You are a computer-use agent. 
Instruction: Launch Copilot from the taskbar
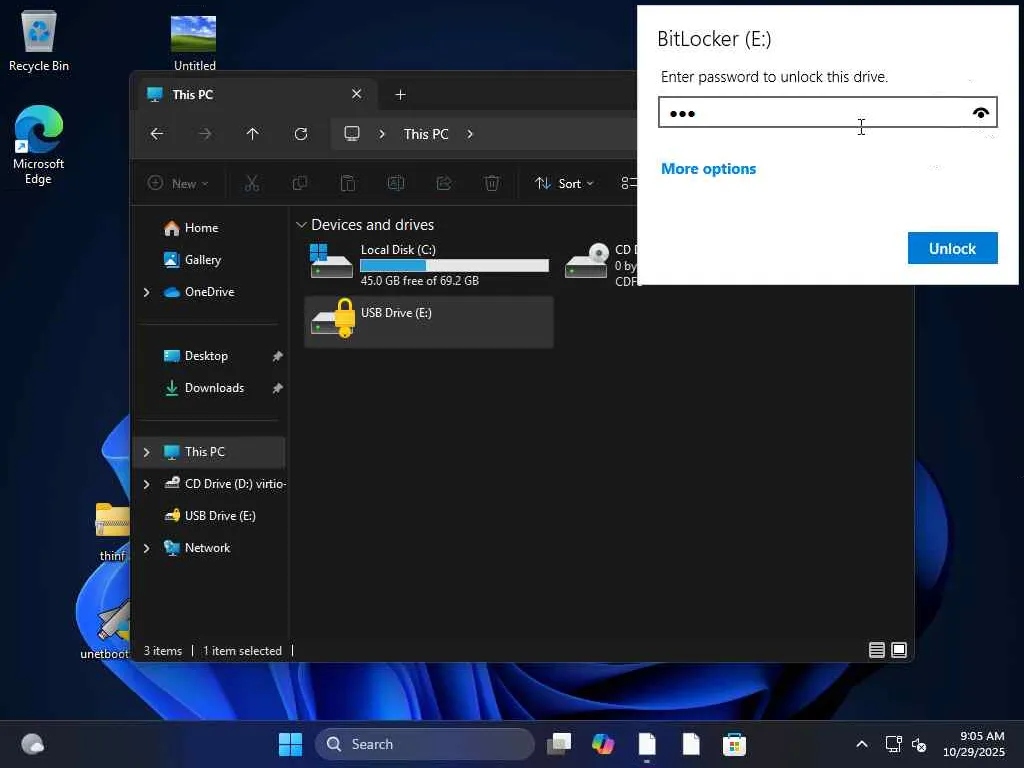pyautogui.click(x=603, y=744)
